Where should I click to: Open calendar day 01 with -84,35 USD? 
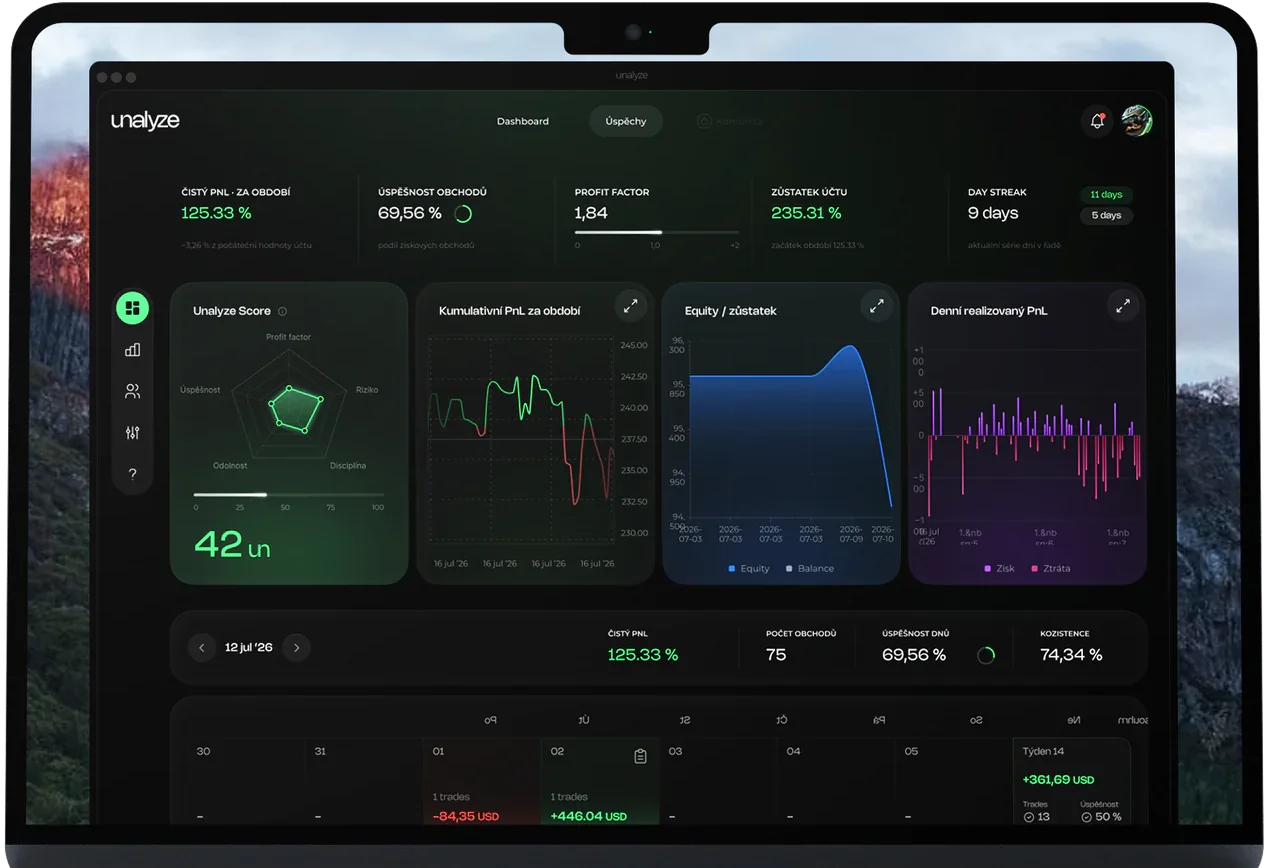pos(481,782)
